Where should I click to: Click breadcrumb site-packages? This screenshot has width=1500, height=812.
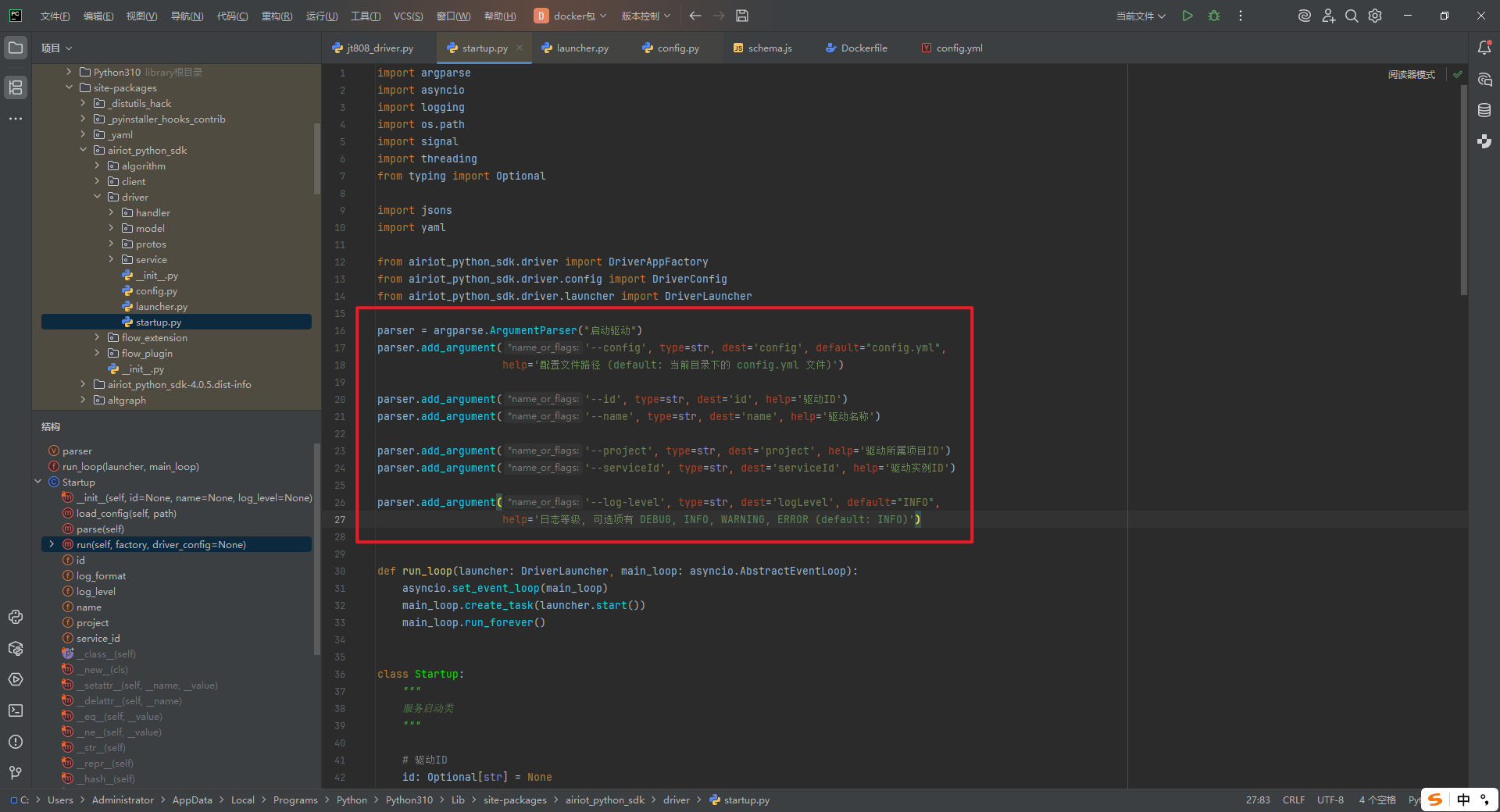point(515,800)
